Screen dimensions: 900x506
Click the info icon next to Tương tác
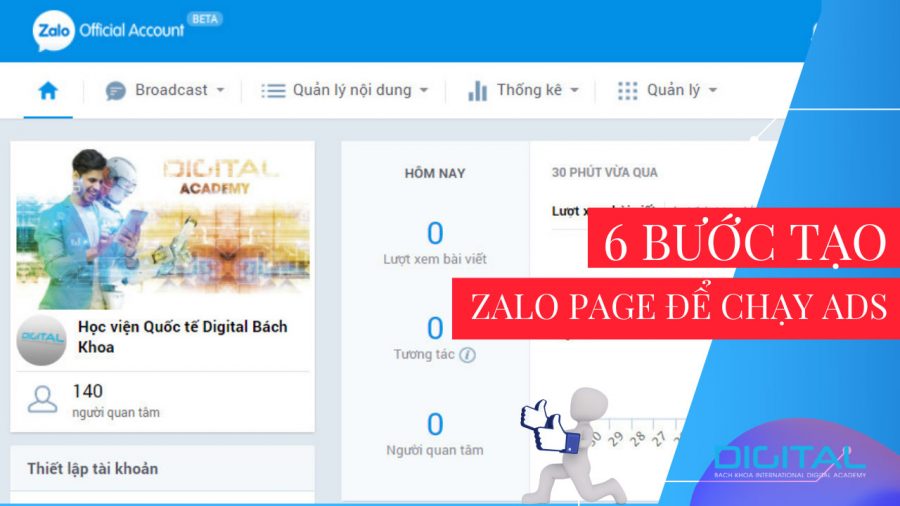point(467,355)
